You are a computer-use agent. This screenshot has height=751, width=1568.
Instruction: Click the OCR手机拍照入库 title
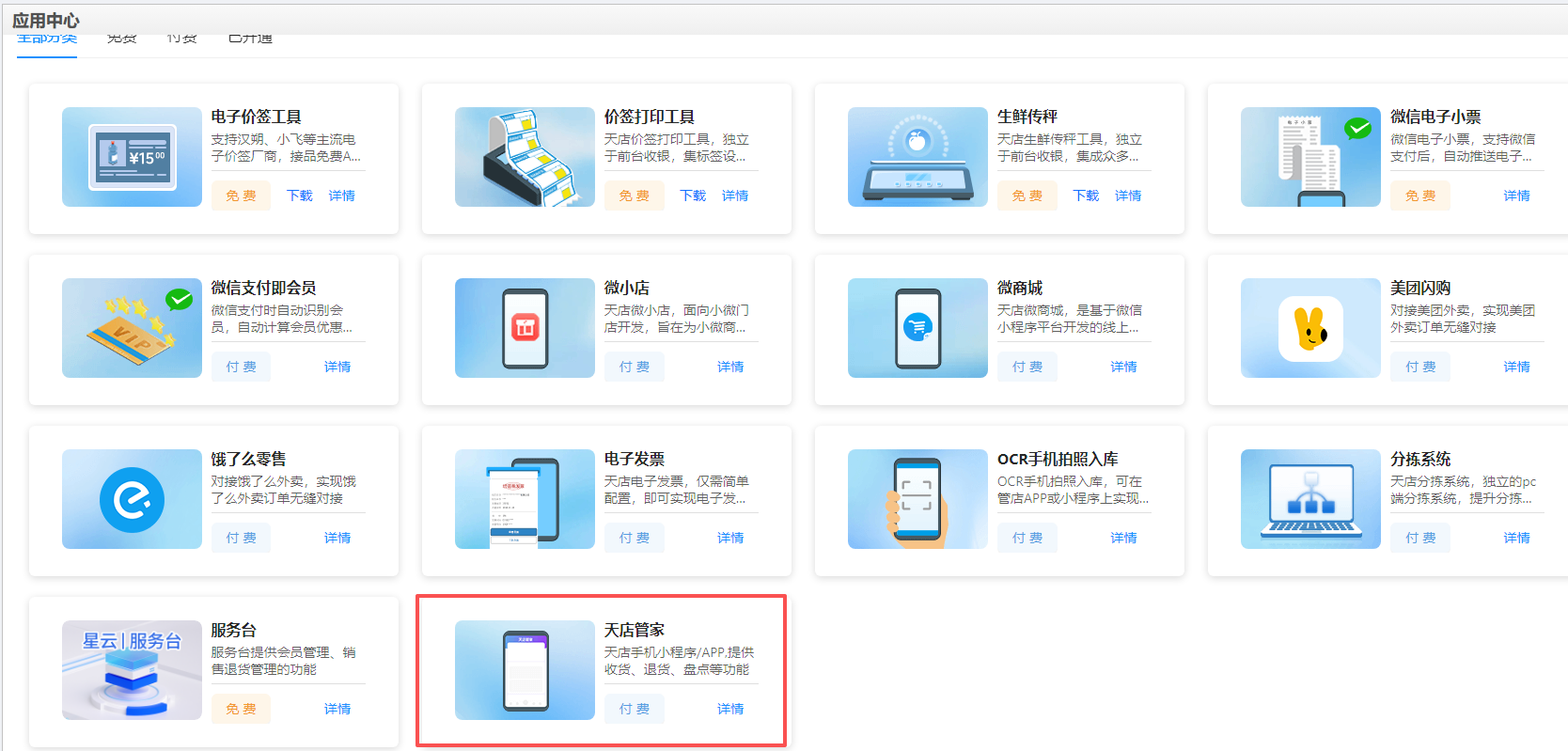coord(1058,459)
